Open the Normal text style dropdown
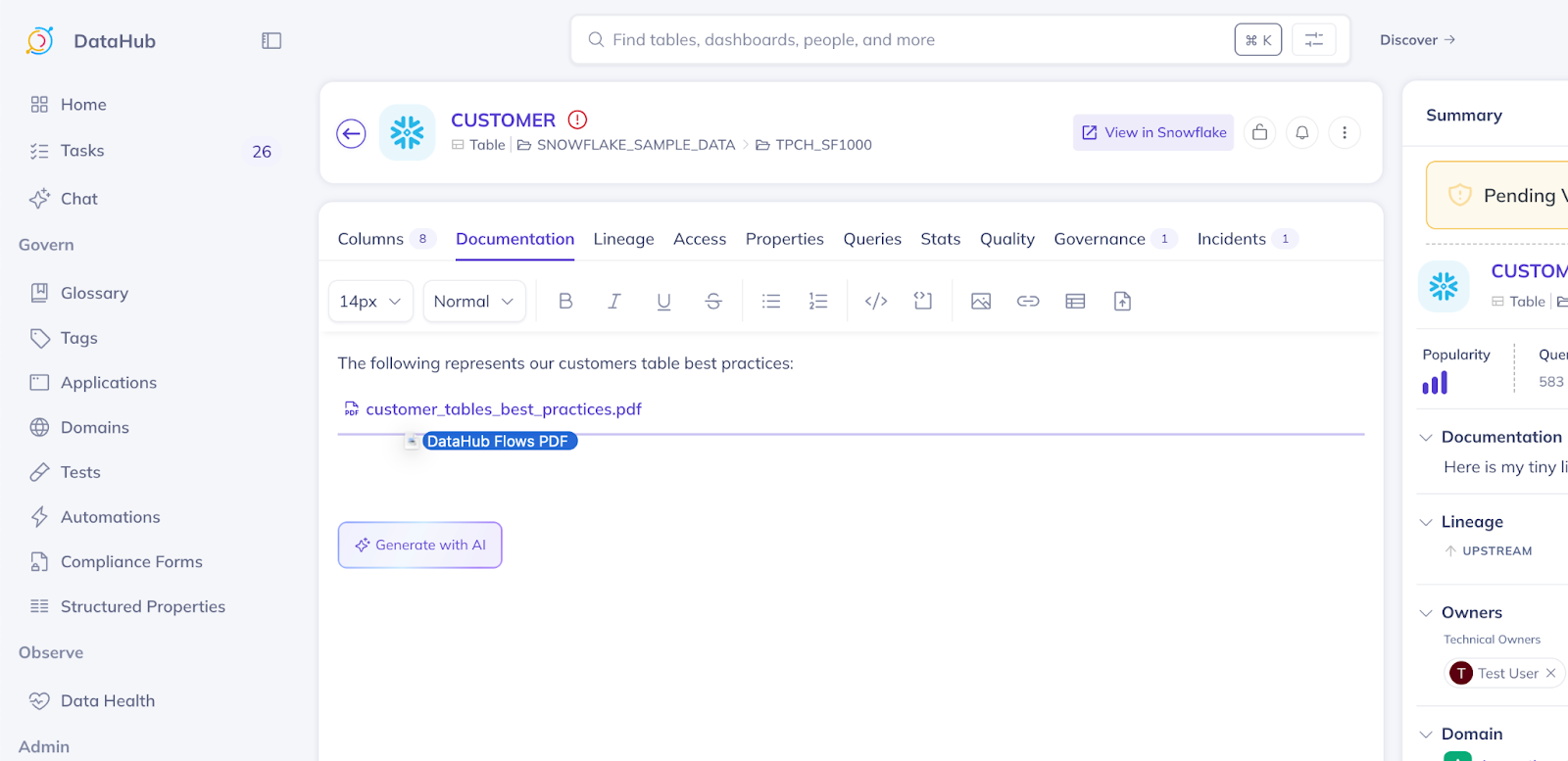 click(x=474, y=301)
